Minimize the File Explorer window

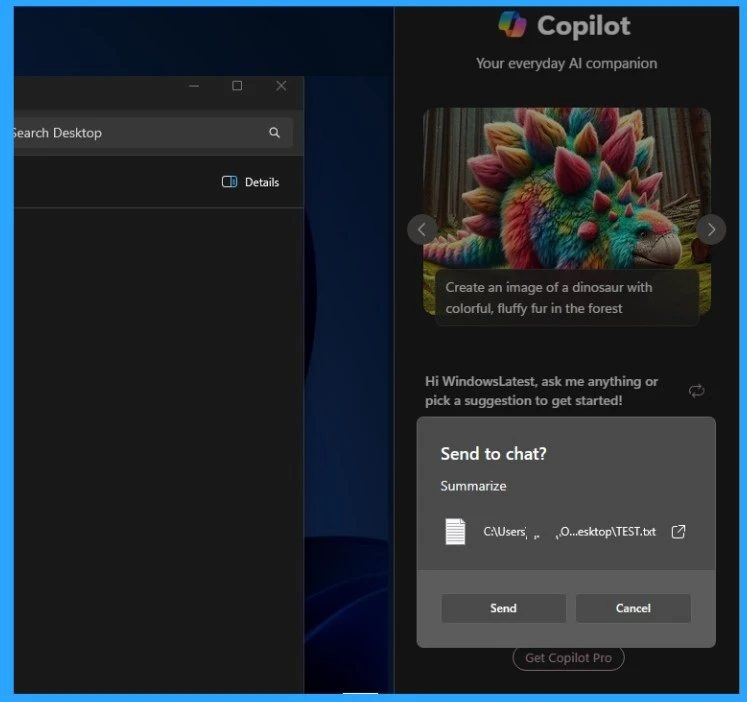194,86
